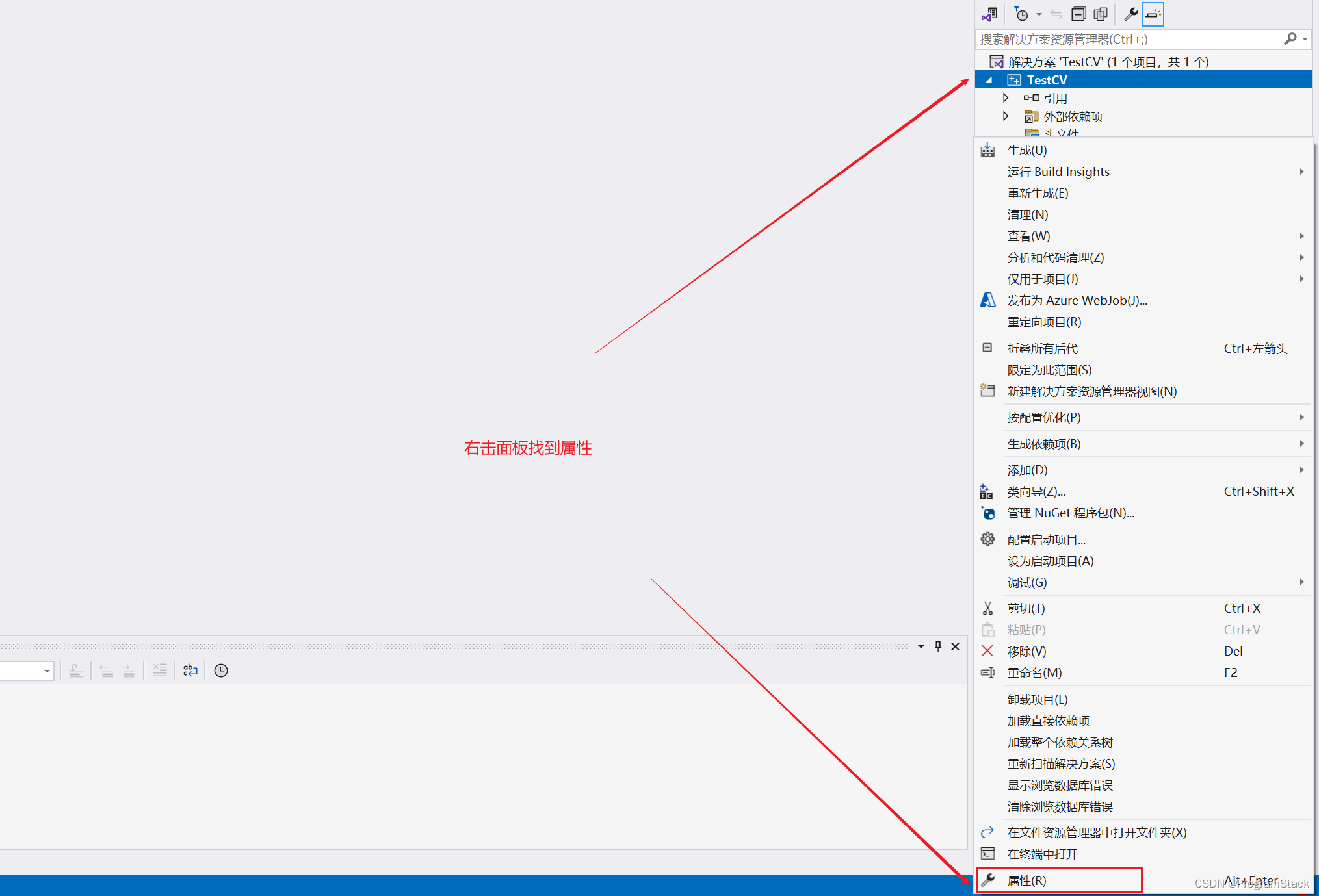Toggle the output panel timestamp clock icon
This screenshot has height=896, width=1319.
click(x=221, y=671)
